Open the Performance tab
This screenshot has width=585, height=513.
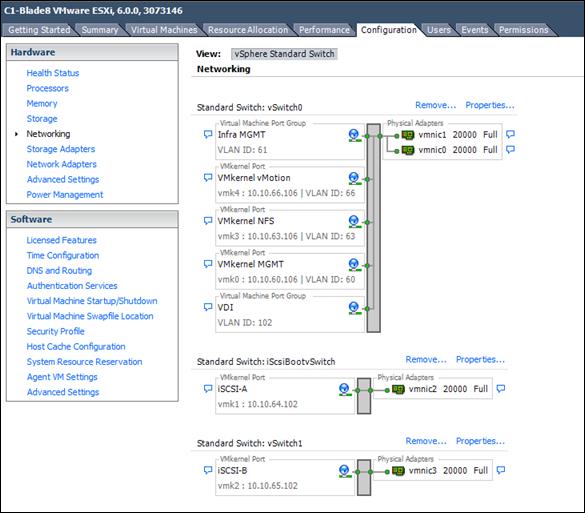pos(324,30)
